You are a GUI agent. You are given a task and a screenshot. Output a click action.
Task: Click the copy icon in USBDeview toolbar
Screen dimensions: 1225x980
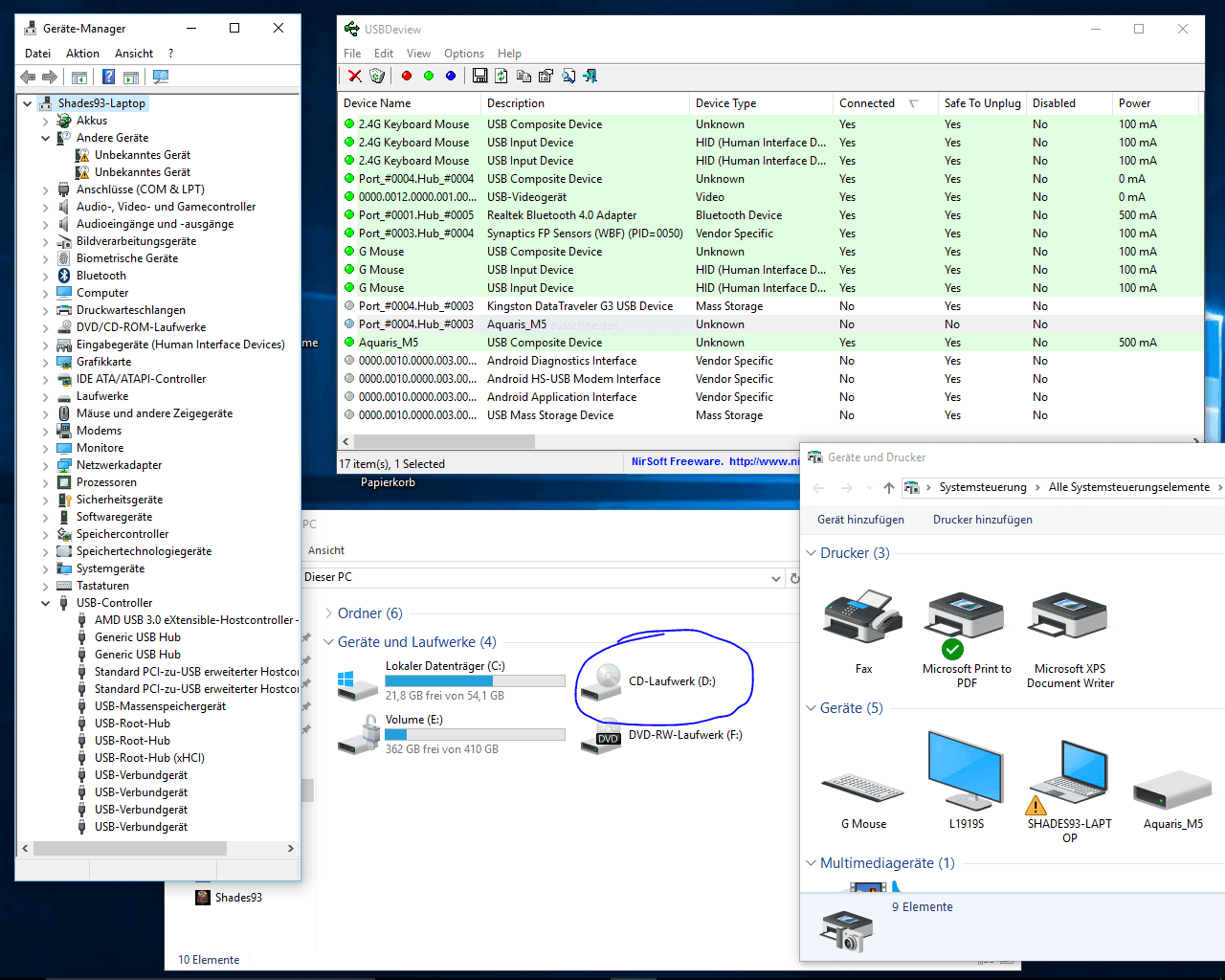(523, 76)
